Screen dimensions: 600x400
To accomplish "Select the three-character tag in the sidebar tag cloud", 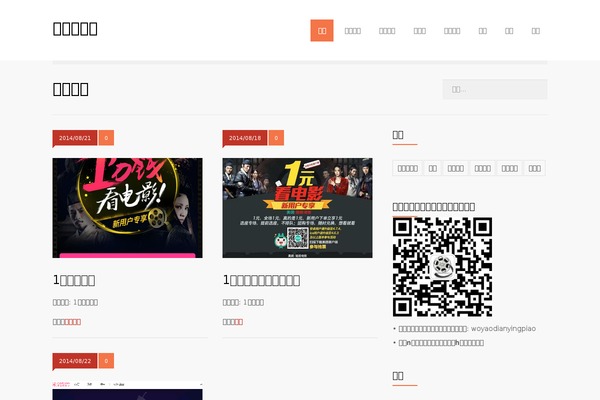I will [535, 168].
